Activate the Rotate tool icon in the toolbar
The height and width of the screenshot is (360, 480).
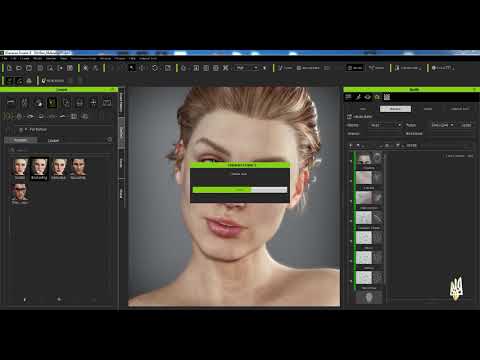pyautogui.click(x=155, y=68)
